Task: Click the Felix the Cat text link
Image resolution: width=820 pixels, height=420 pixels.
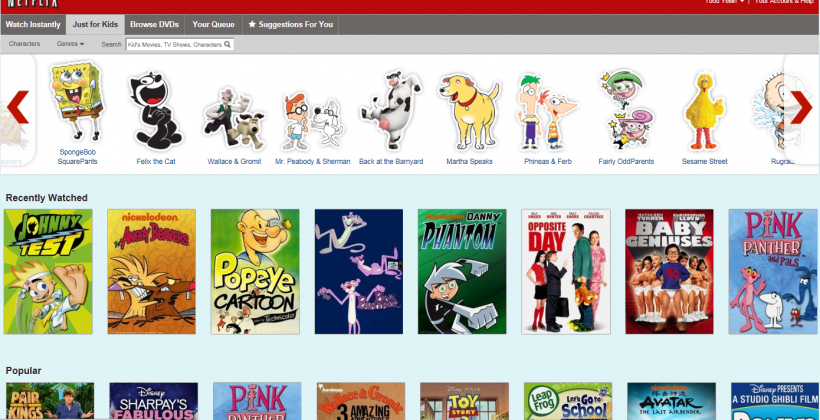Action: tap(156, 162)
